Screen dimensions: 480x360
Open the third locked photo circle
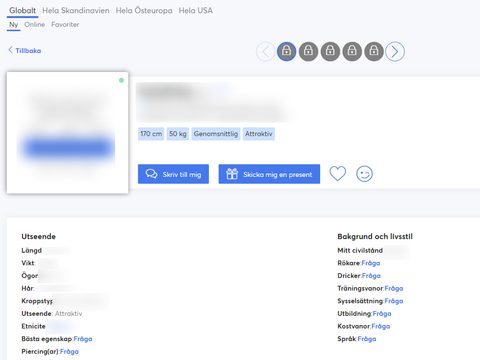tap(330, 51)
